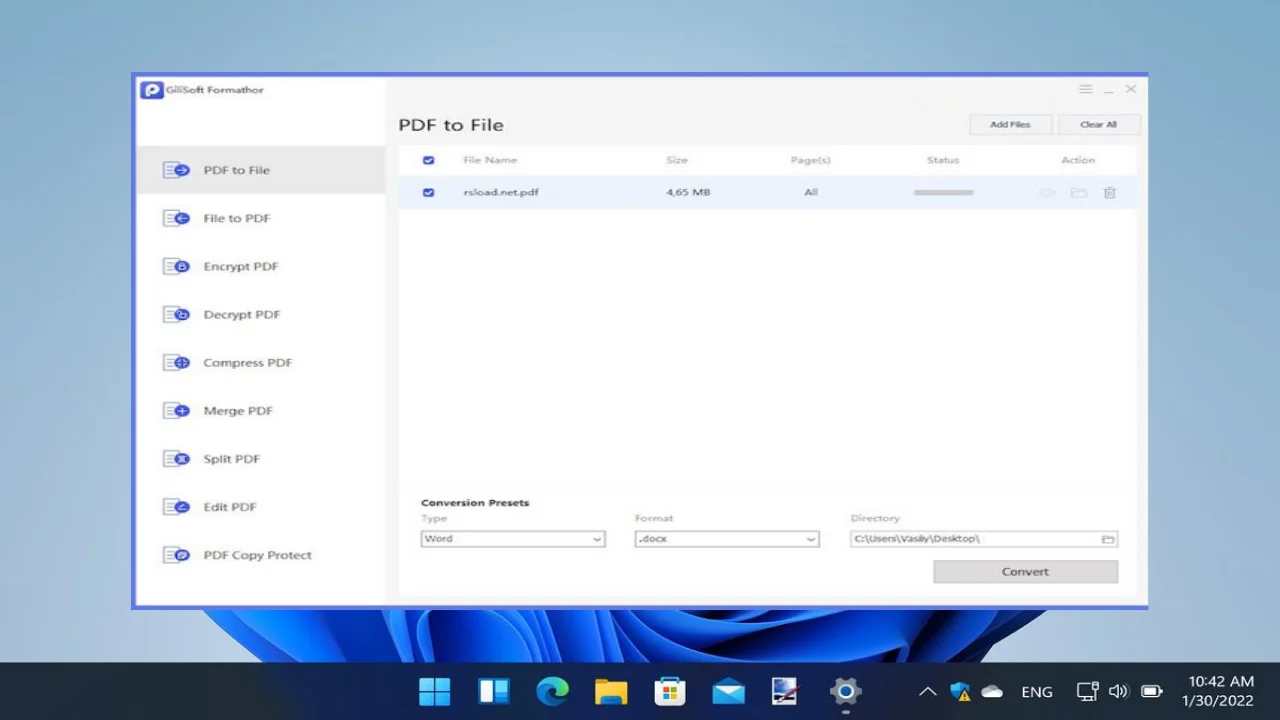The image size is (1280, 720).
Task: Click the Page(s) column header
Action: coord(811,160)
